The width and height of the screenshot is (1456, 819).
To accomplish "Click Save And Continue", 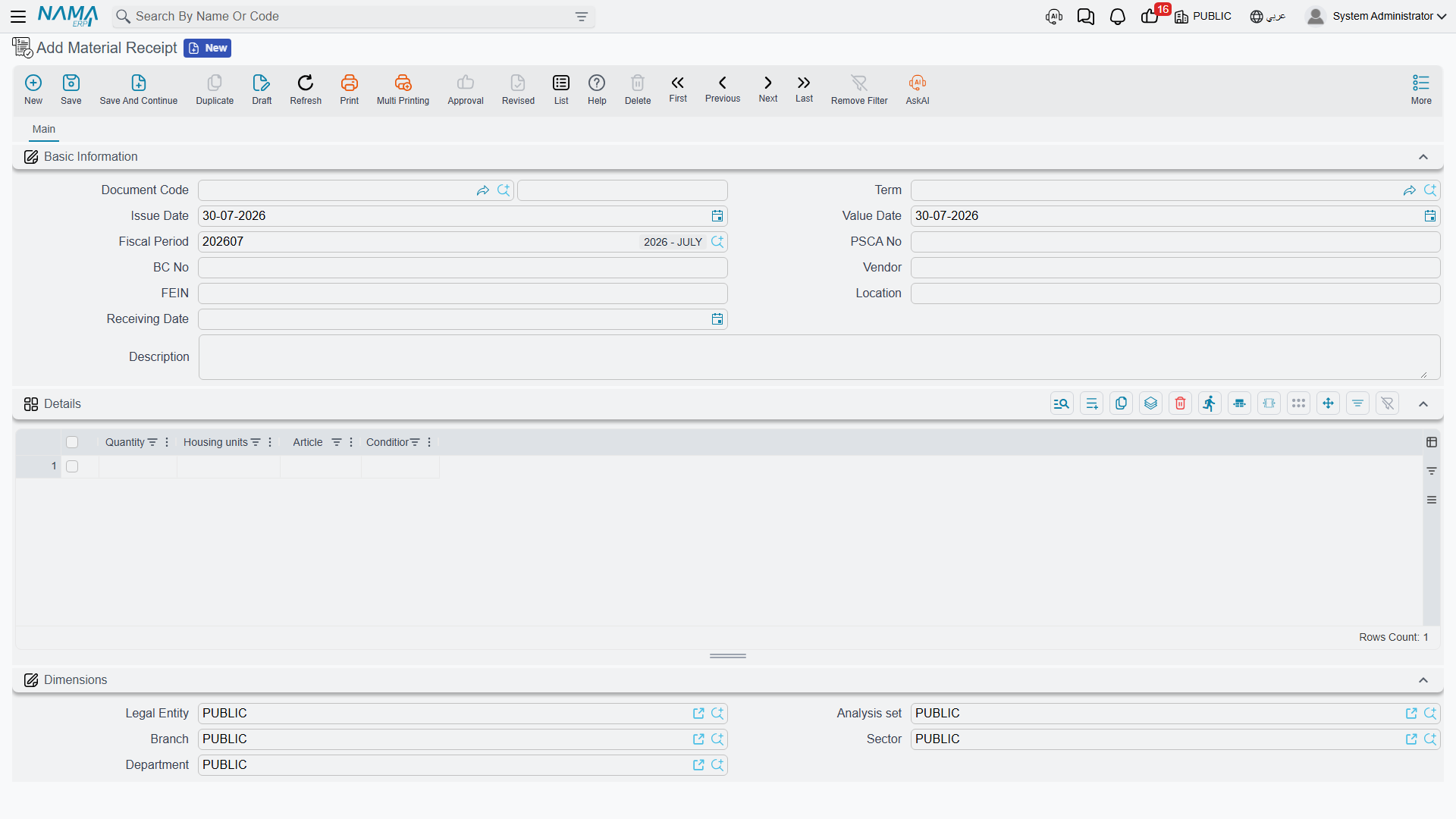I will coord(139,89).
